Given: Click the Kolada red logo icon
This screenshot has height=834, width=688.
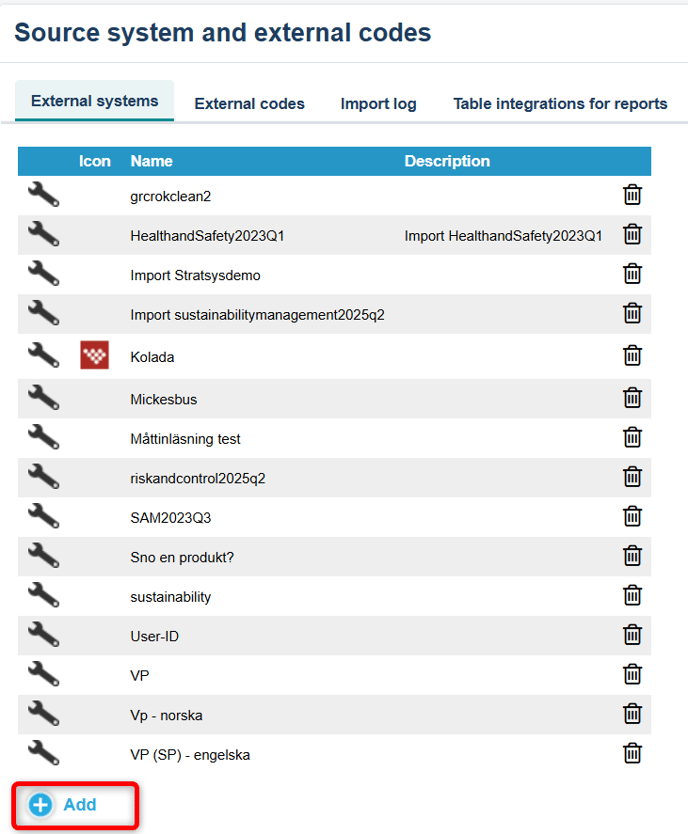Looking at the screenshot, I should pos(95,355).
